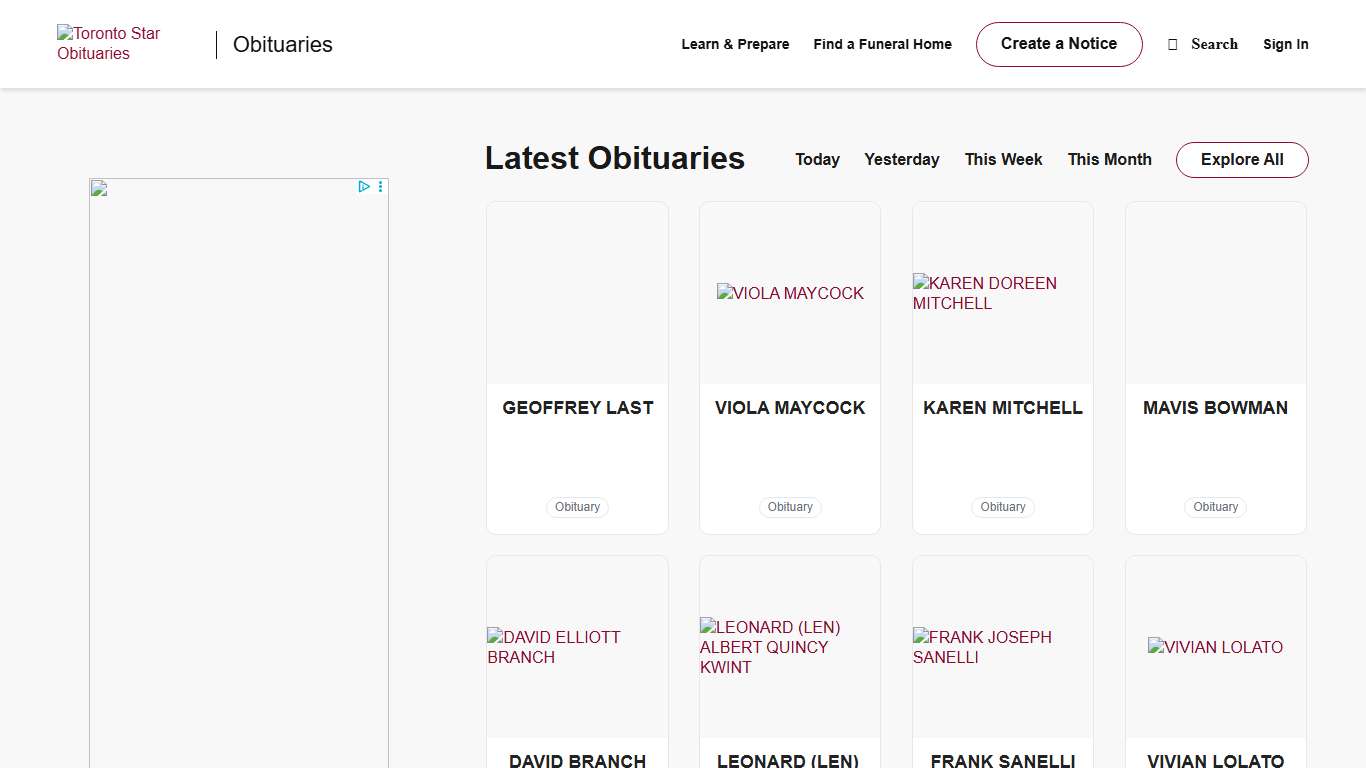Click the Create a Notice button

pos(1058,44)
